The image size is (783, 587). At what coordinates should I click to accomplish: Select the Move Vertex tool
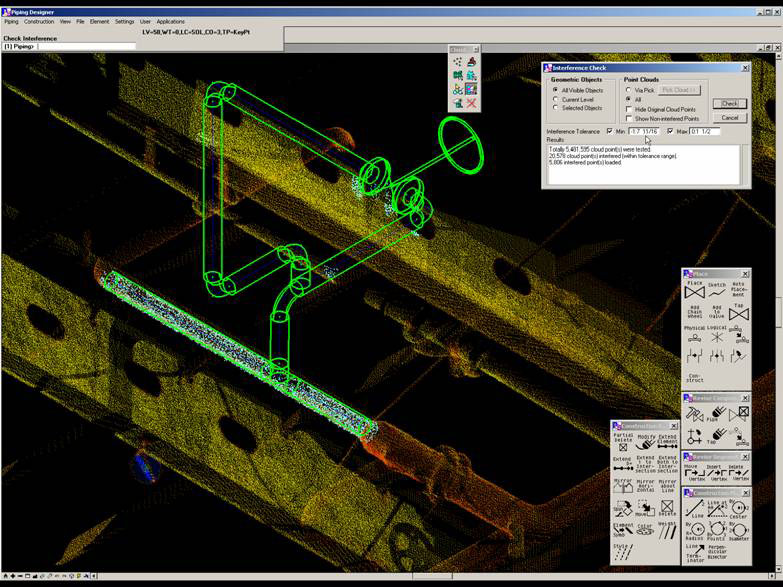point(692,473)
